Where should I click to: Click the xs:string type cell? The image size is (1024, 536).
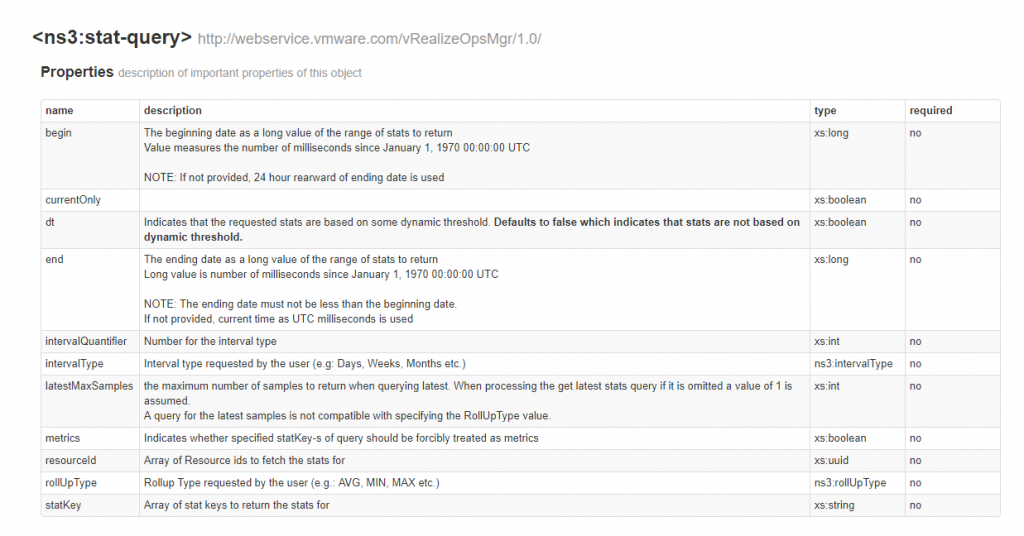(835, 505)
